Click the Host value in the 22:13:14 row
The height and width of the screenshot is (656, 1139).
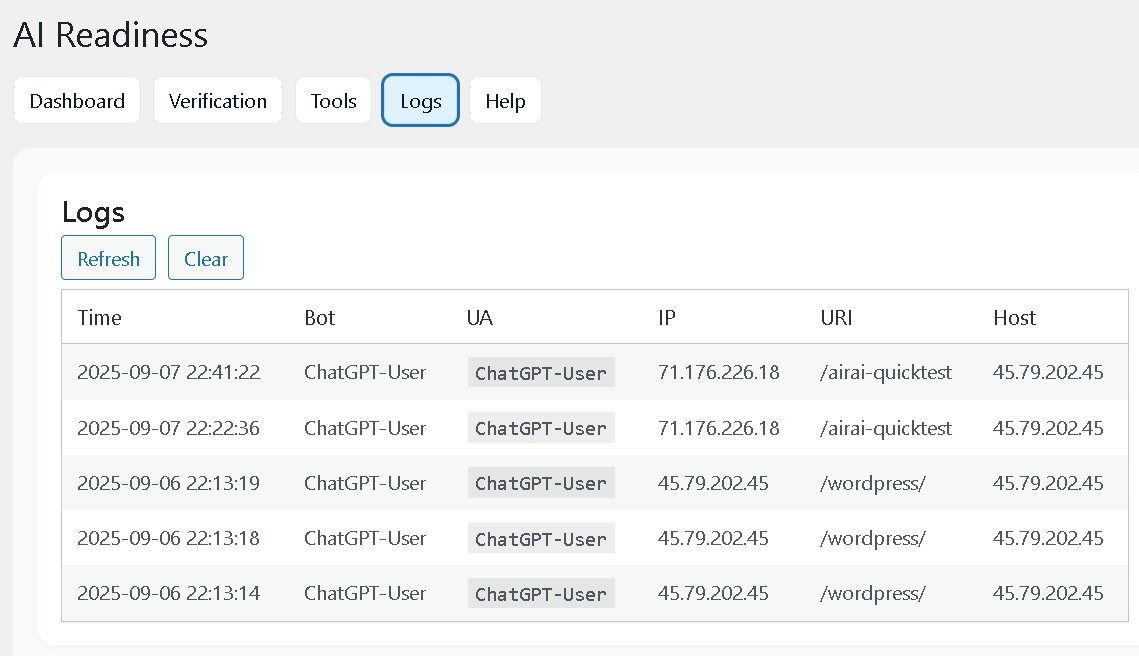click(x=1048, y=593)
